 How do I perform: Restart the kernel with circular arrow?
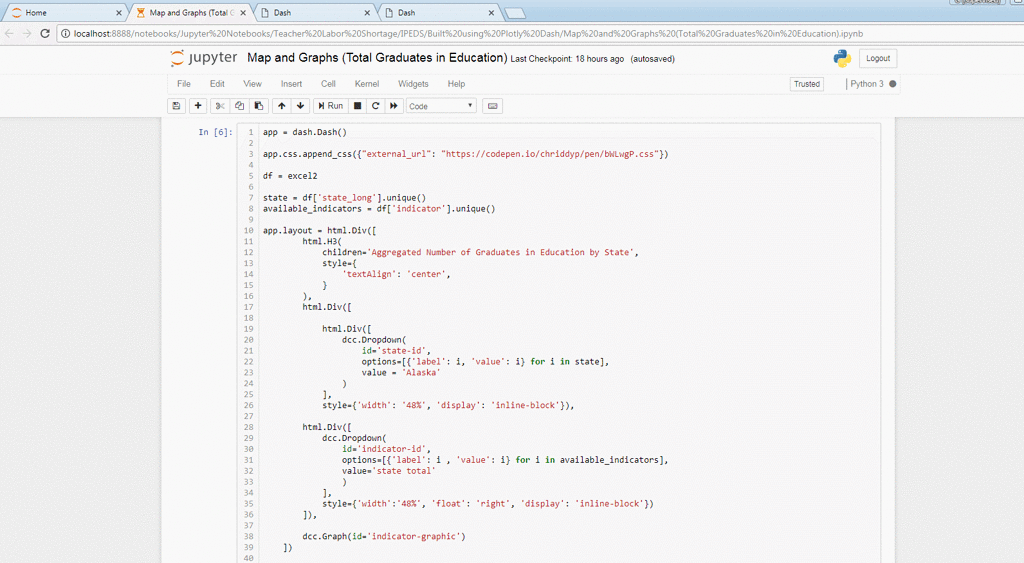[x=376, y=106]
